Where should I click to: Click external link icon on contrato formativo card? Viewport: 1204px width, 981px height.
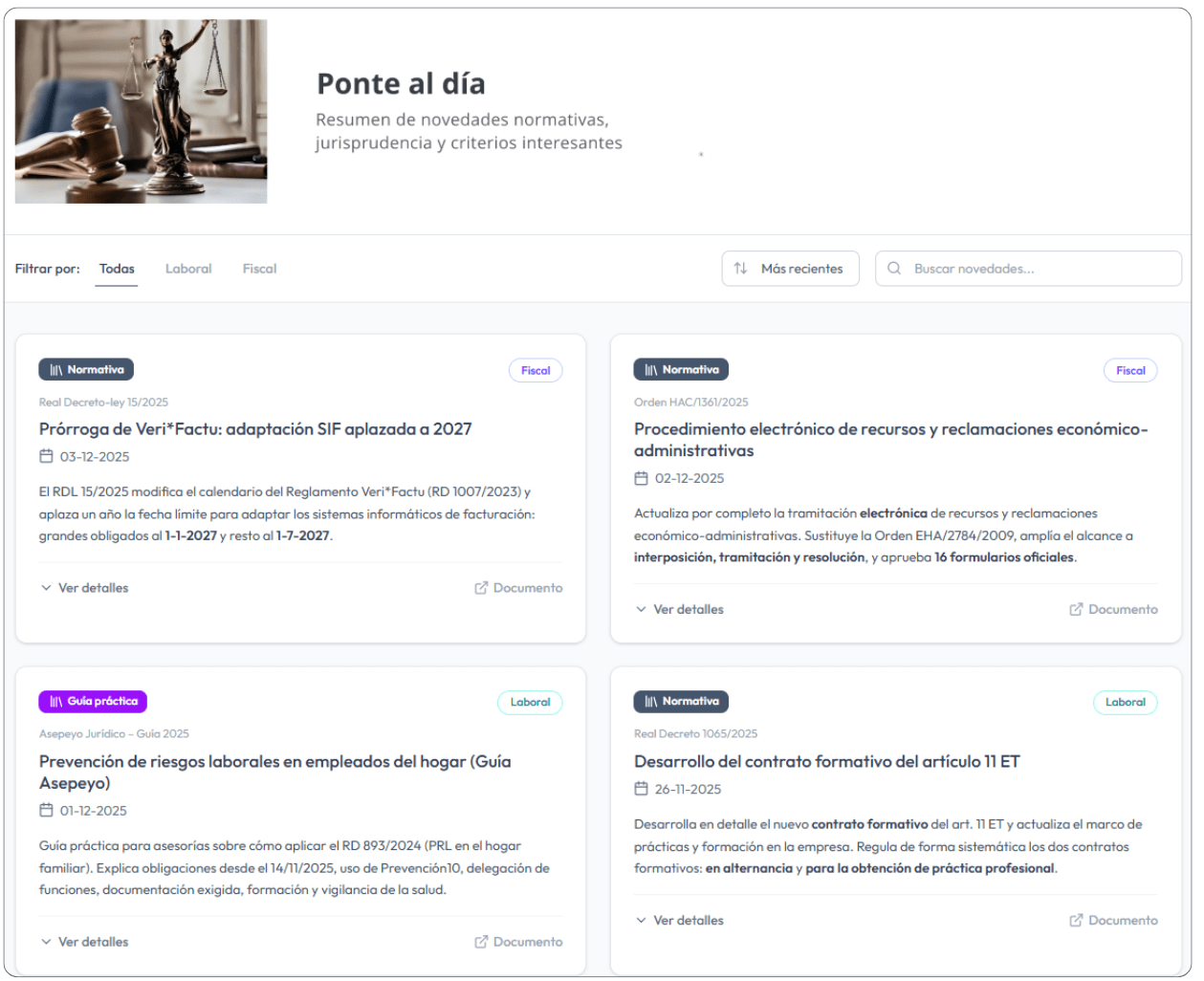pos(1076,920)
